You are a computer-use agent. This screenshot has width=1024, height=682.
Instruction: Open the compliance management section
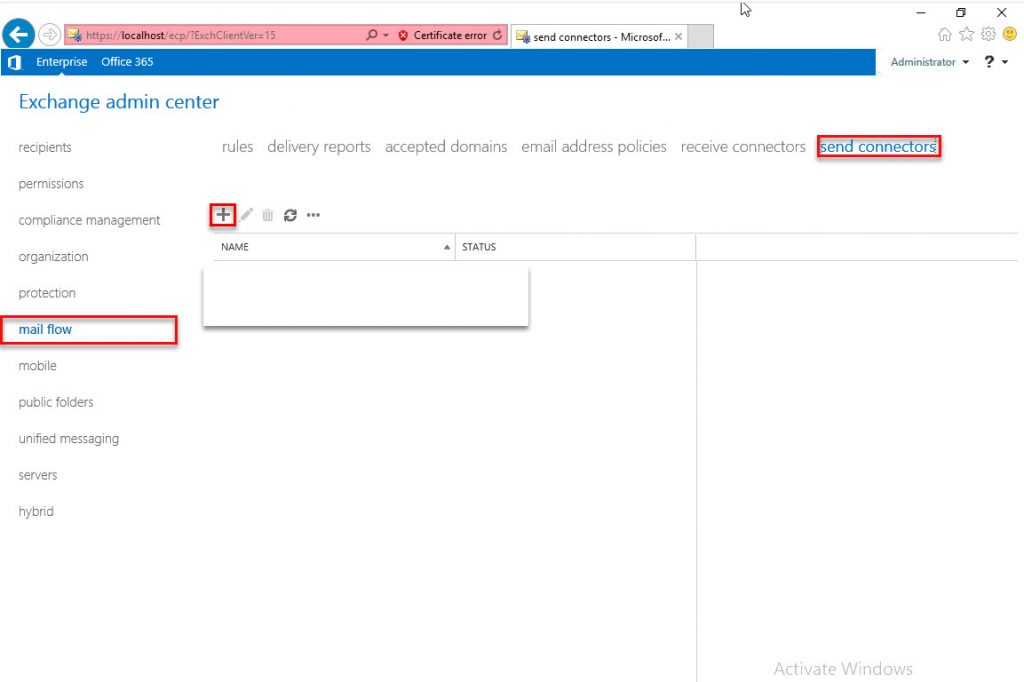tap(89, 221)
